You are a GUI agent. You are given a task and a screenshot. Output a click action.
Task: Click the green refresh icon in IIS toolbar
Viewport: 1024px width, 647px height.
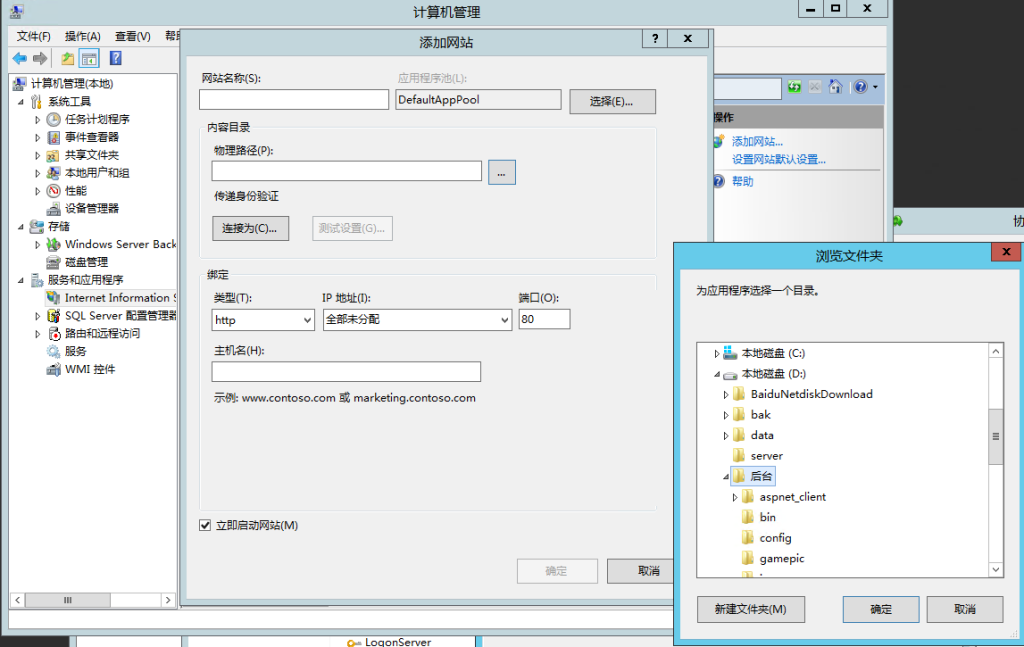[x=794, y=87]
